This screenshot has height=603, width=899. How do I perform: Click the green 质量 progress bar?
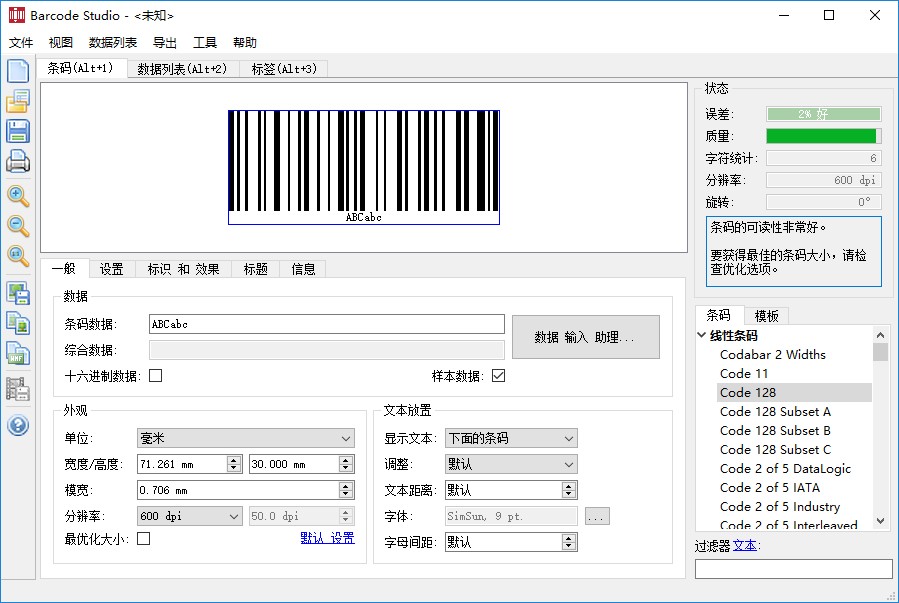(x=824, y=135)
